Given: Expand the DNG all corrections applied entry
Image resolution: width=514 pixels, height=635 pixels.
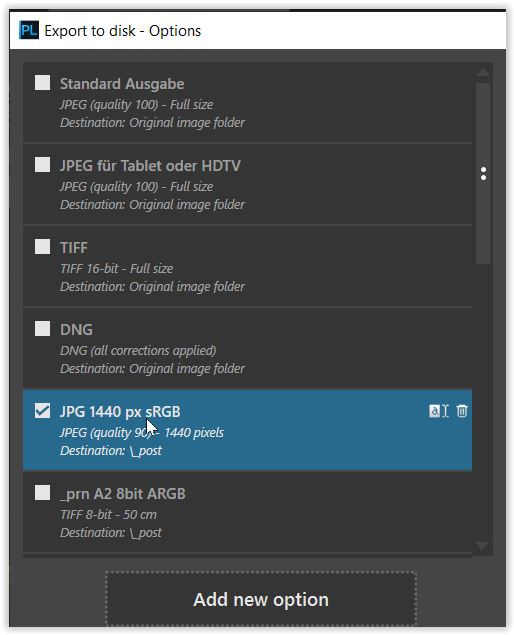Looking at the screenshot, I should [x=247, y=348].
